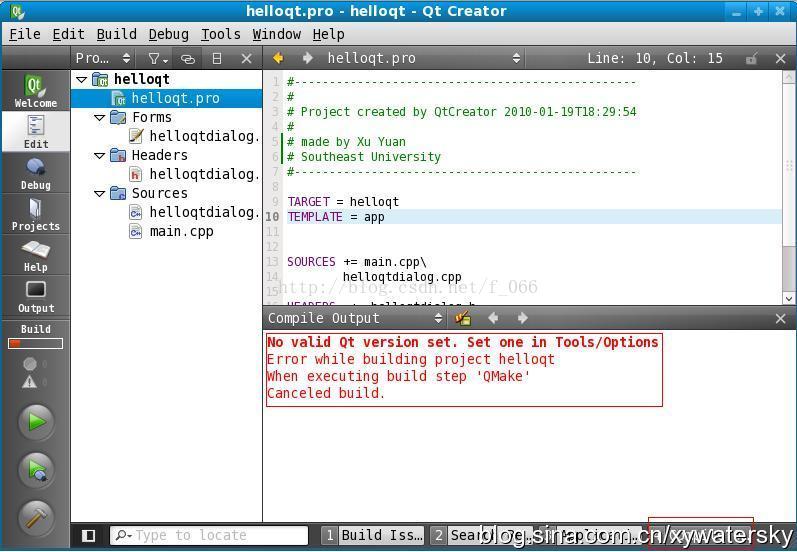The width and height of the screenshot is (797, 552).
Task: Open the Build Issues output pane
Action: (x=374, y=535)
